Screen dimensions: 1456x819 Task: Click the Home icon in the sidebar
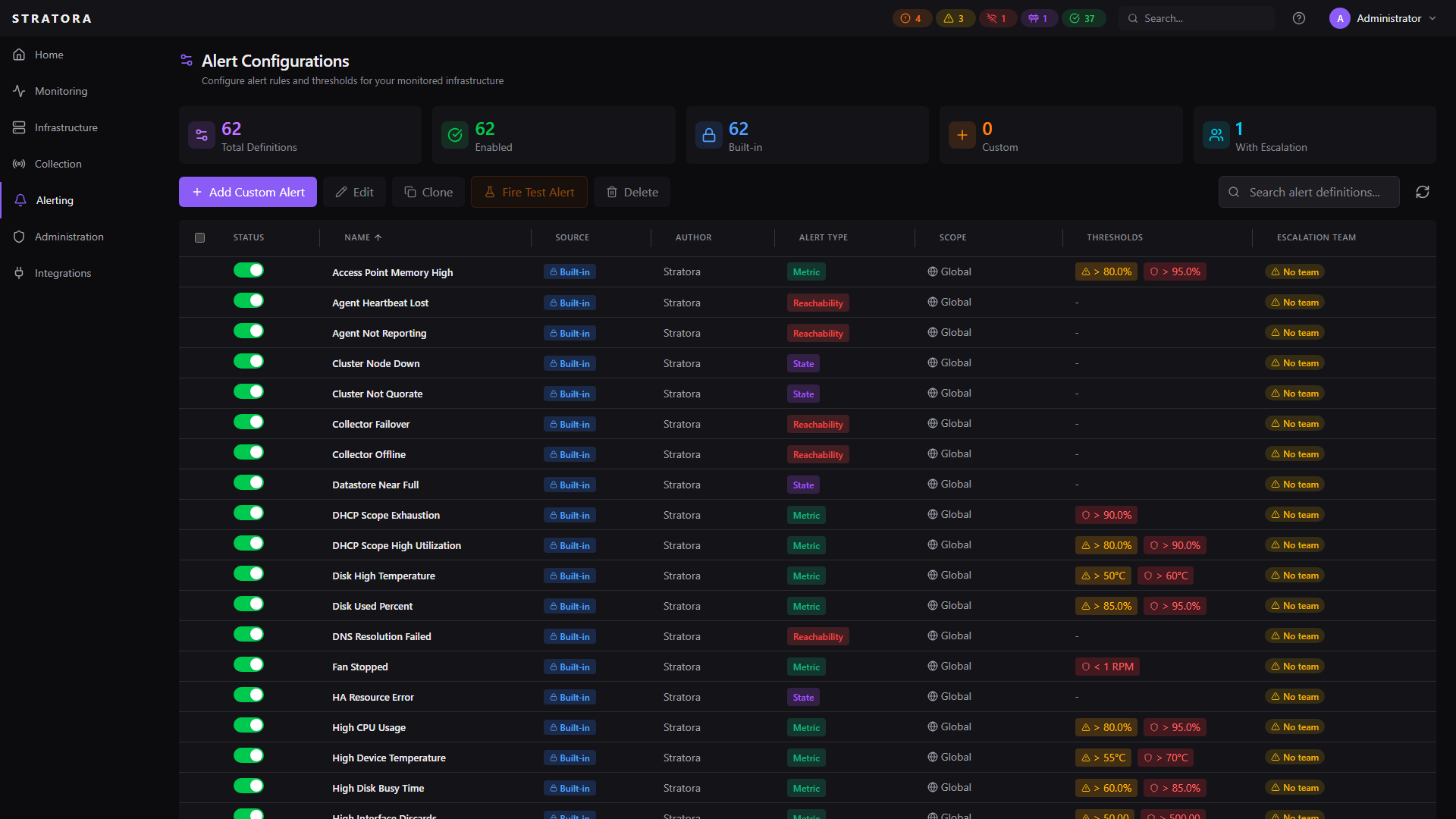point(19,55)
